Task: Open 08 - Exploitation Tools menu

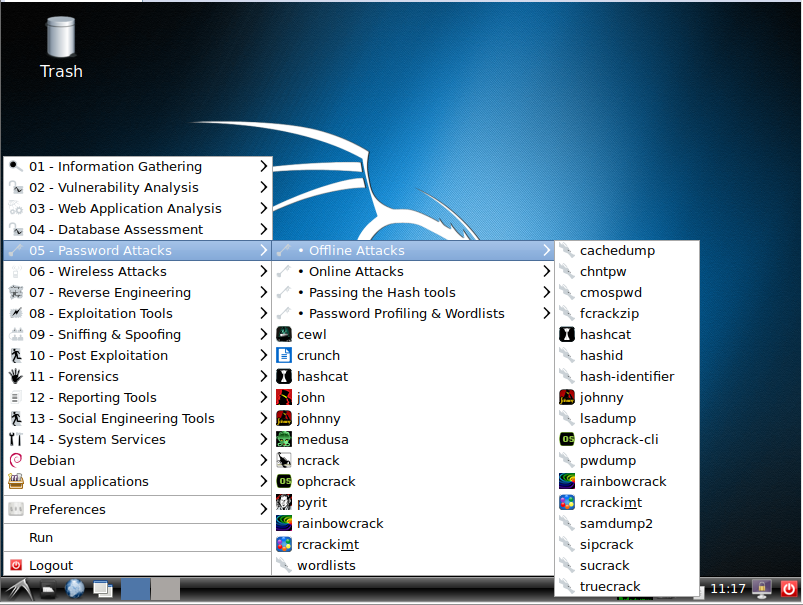Action: coord(138,314)
